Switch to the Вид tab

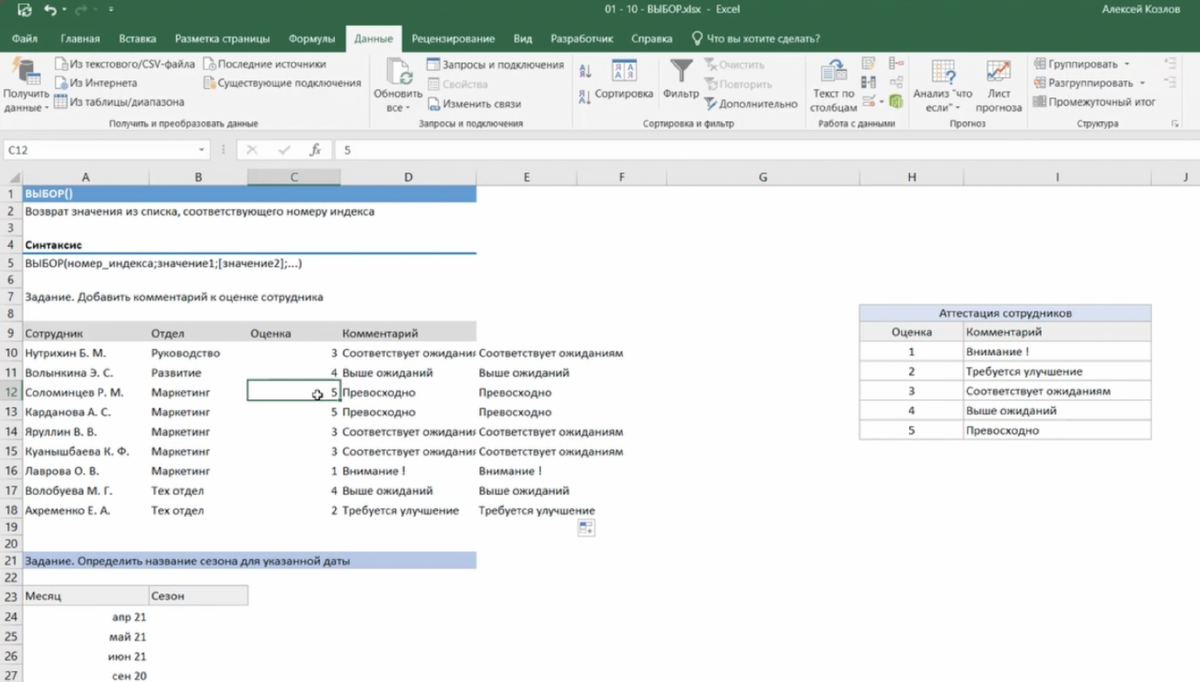(523, 39)
